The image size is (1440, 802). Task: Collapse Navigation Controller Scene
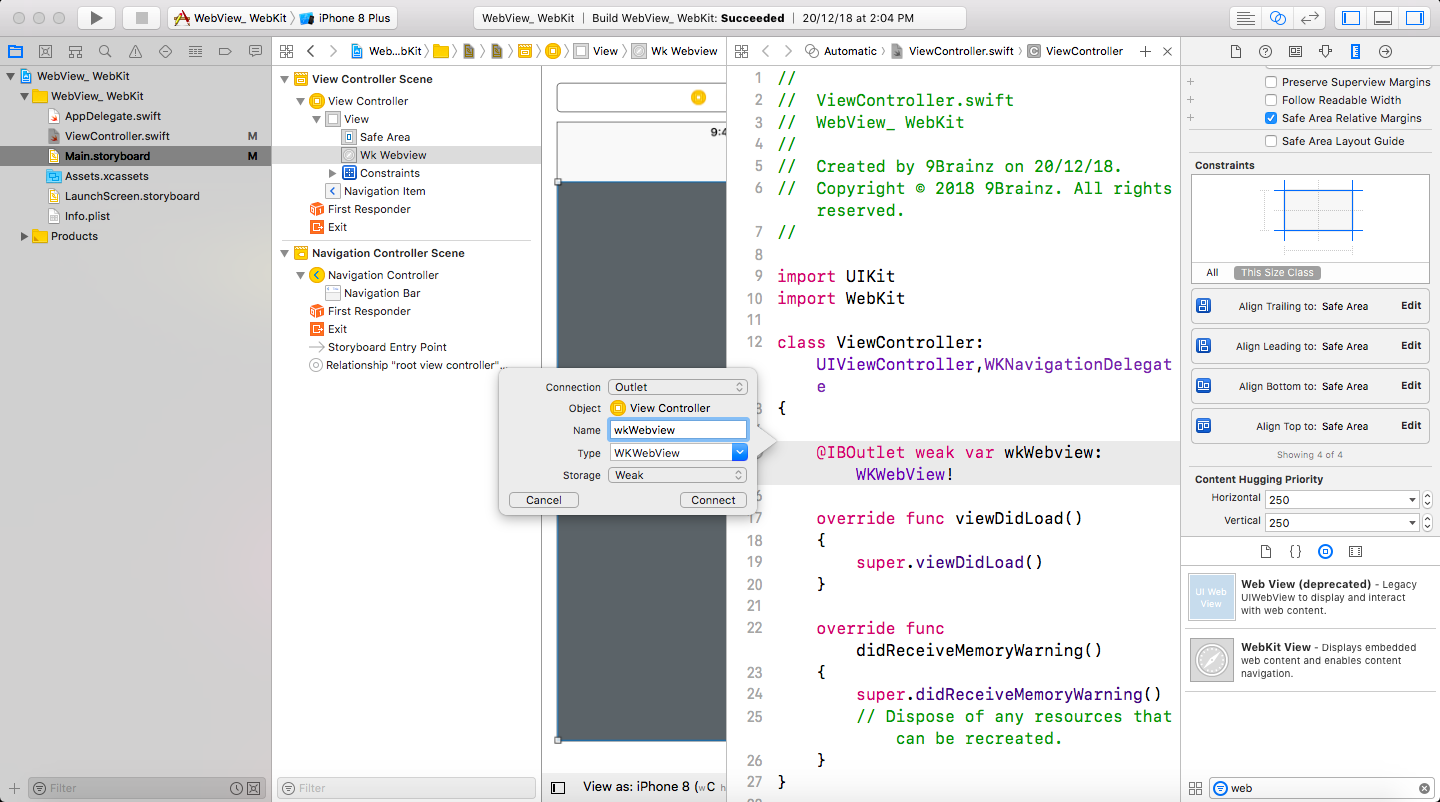click(x=285, y=253)
